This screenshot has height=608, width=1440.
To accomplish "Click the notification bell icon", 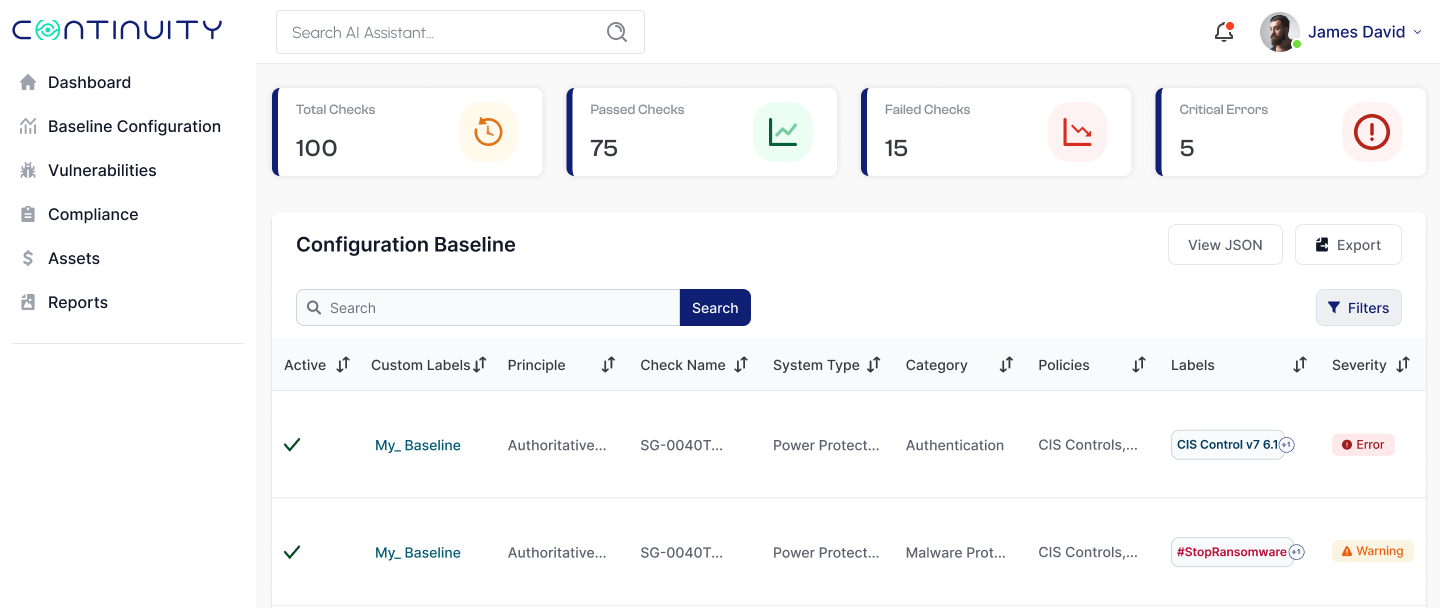I will 1223,32.
